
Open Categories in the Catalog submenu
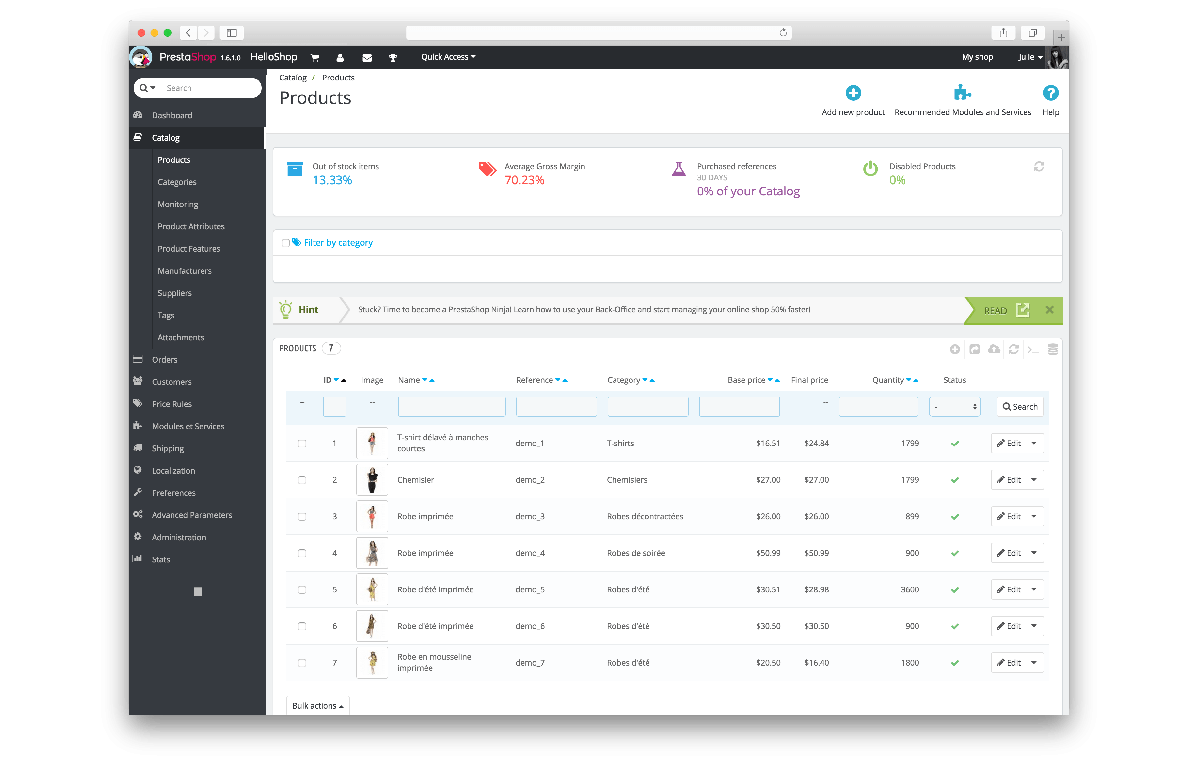[x=177, y=182]
